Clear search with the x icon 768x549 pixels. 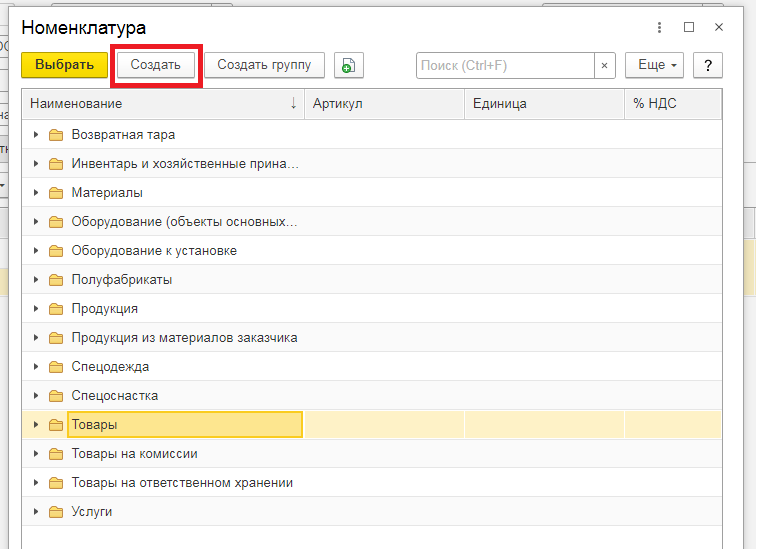point(604,65)
